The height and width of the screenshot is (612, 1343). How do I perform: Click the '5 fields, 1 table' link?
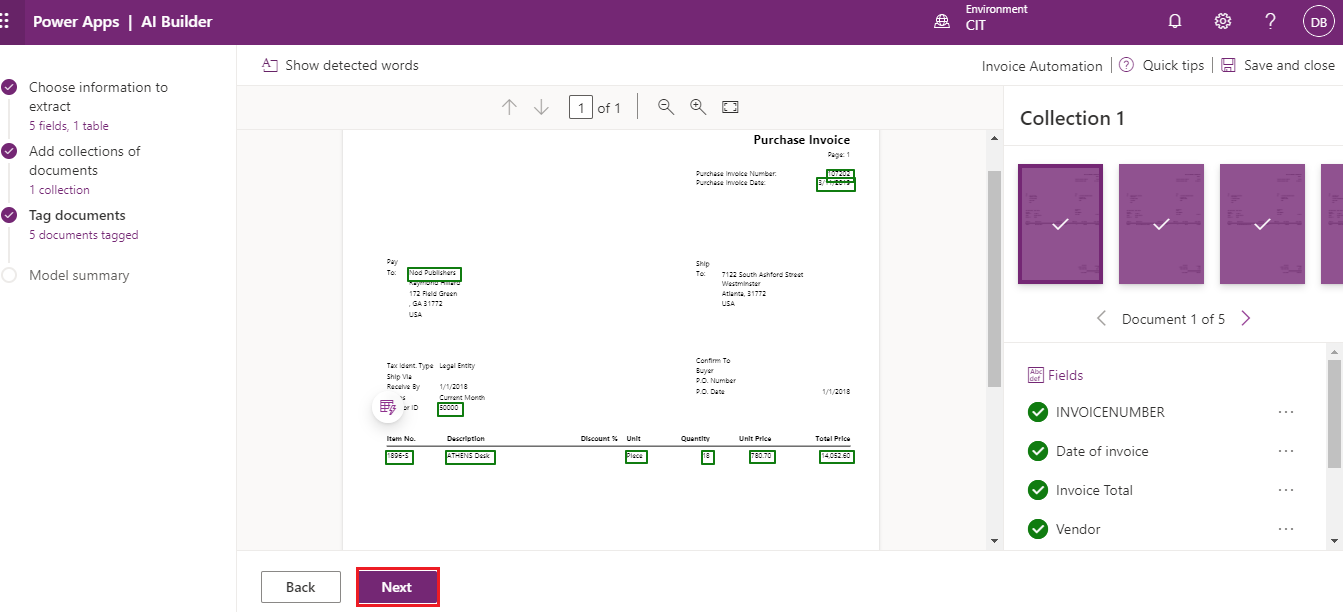68,126
